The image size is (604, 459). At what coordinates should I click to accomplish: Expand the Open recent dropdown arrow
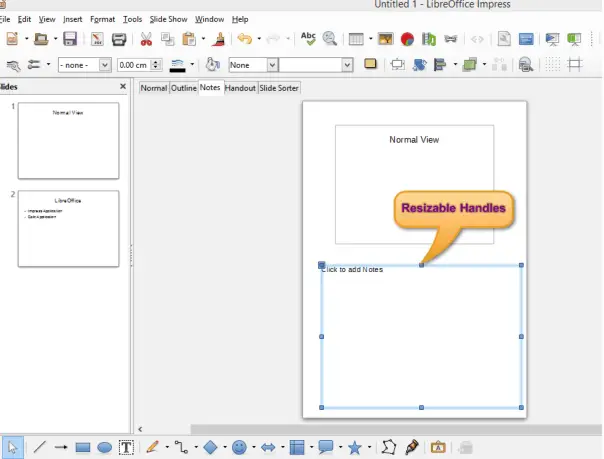[x=55, y=38]
